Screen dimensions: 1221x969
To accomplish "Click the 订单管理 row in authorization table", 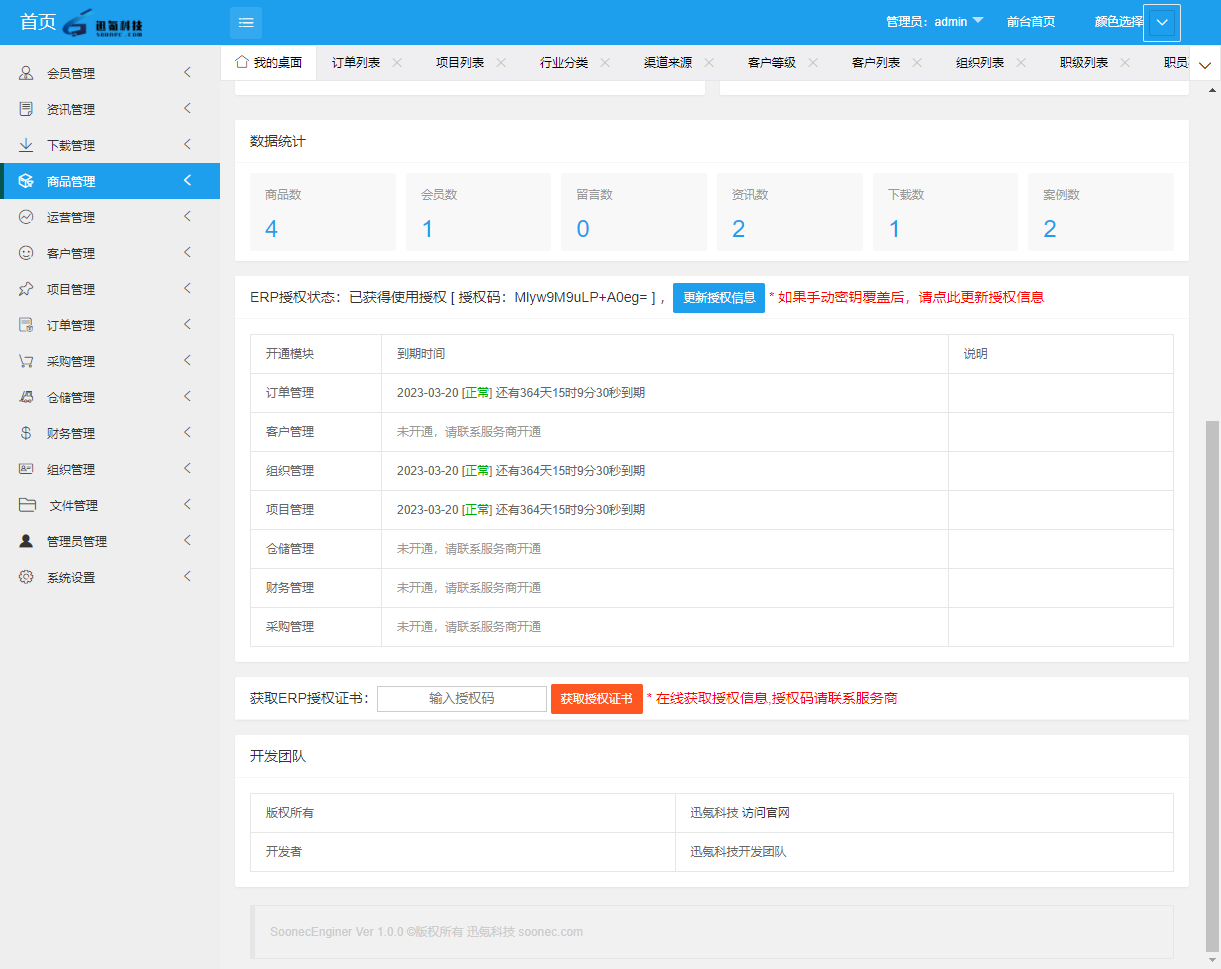I will coord(712,393).
